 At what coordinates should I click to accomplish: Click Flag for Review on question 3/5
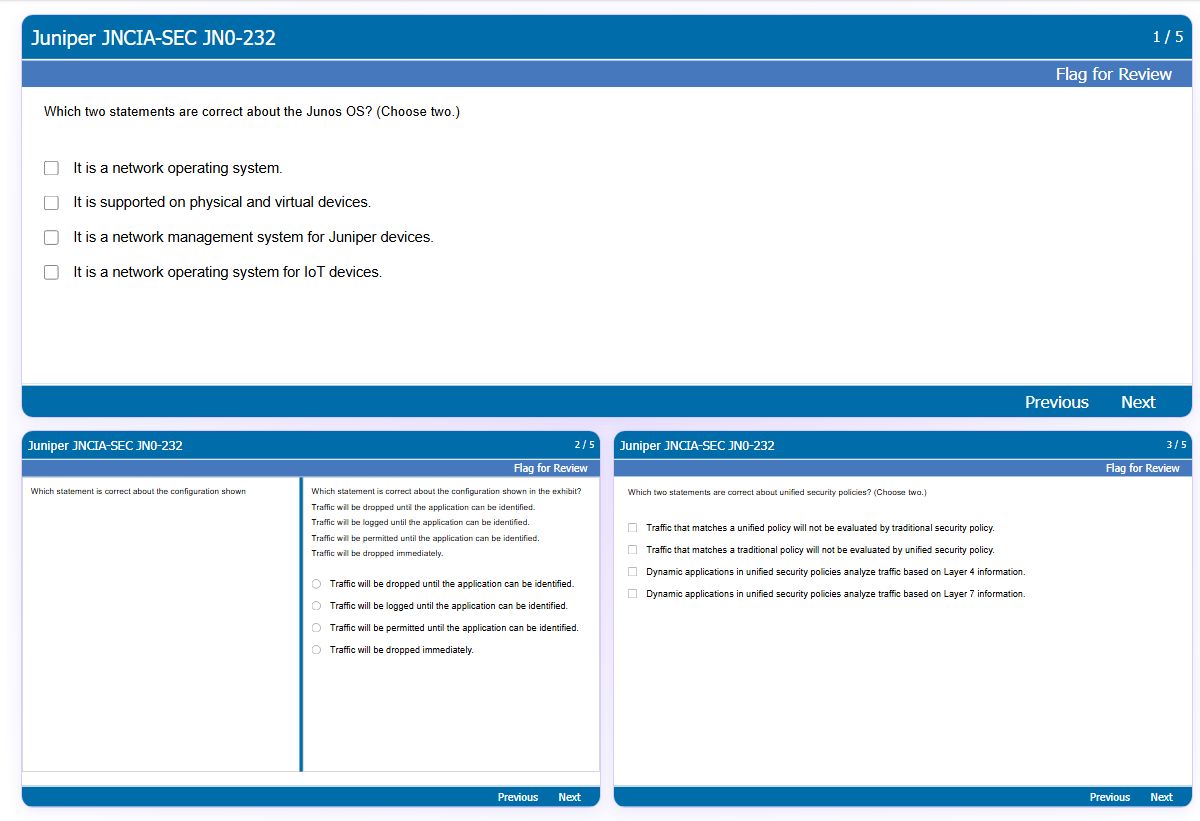coord(1142,468)
